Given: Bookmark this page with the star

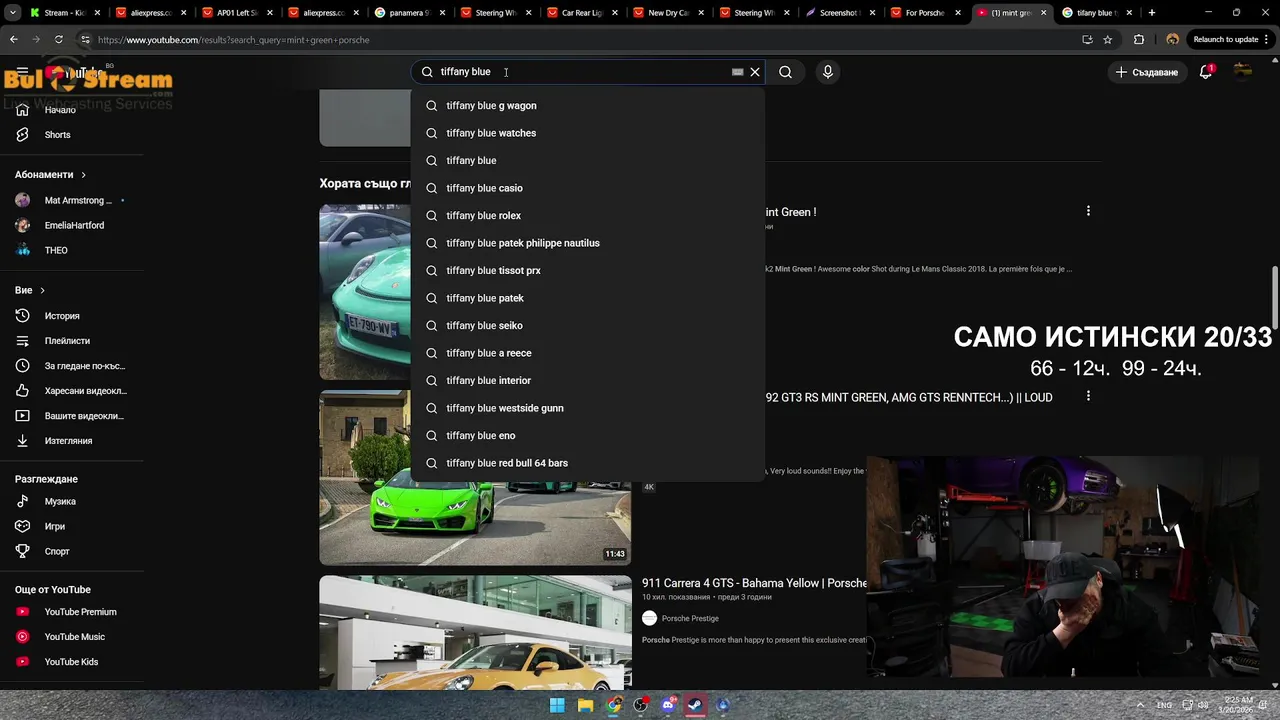Looking at the screenshot, I should pyautogui.click(x=1107, y=39).
